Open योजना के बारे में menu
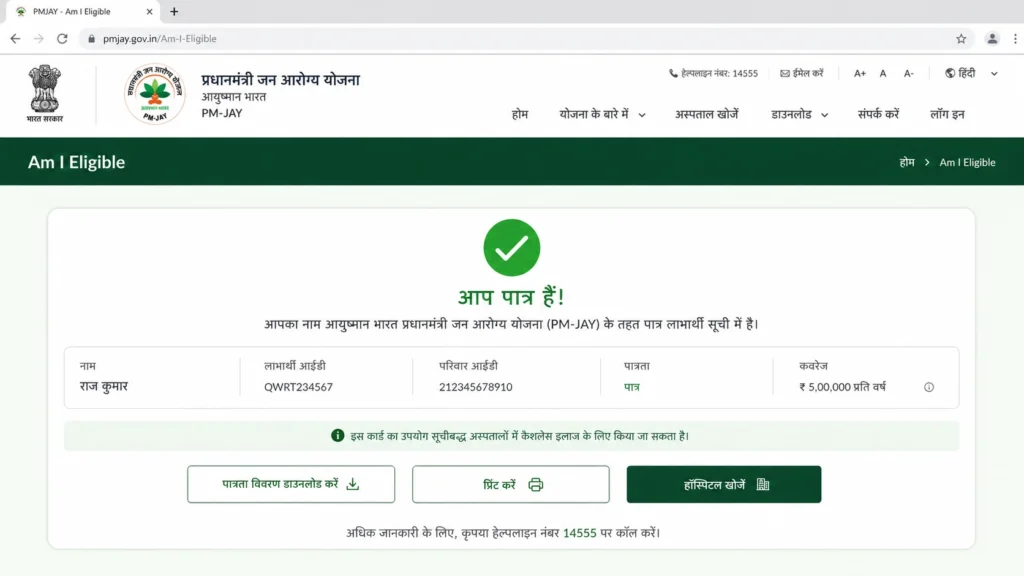 tap(594, 114)
